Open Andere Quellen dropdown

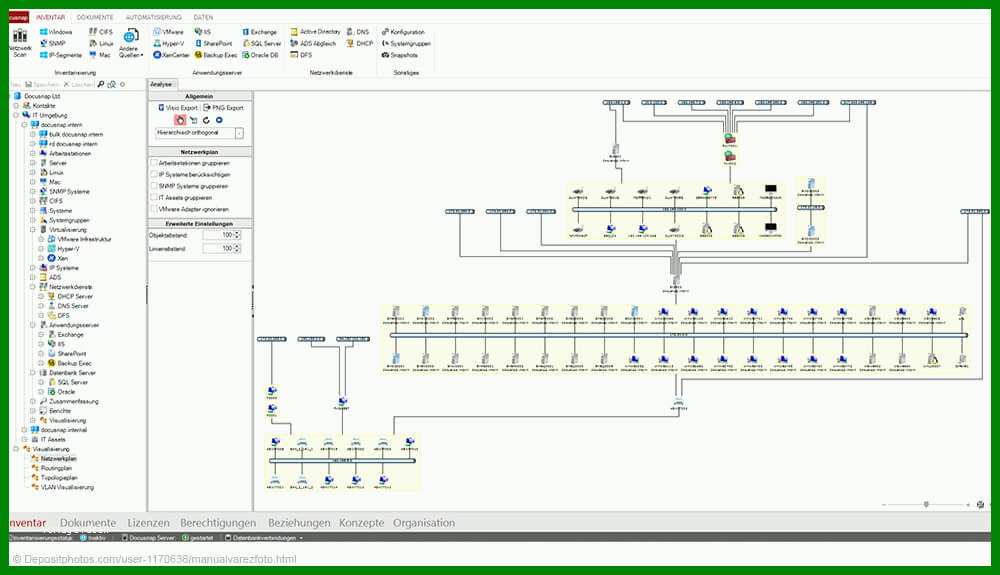click(x=130, y=43)
